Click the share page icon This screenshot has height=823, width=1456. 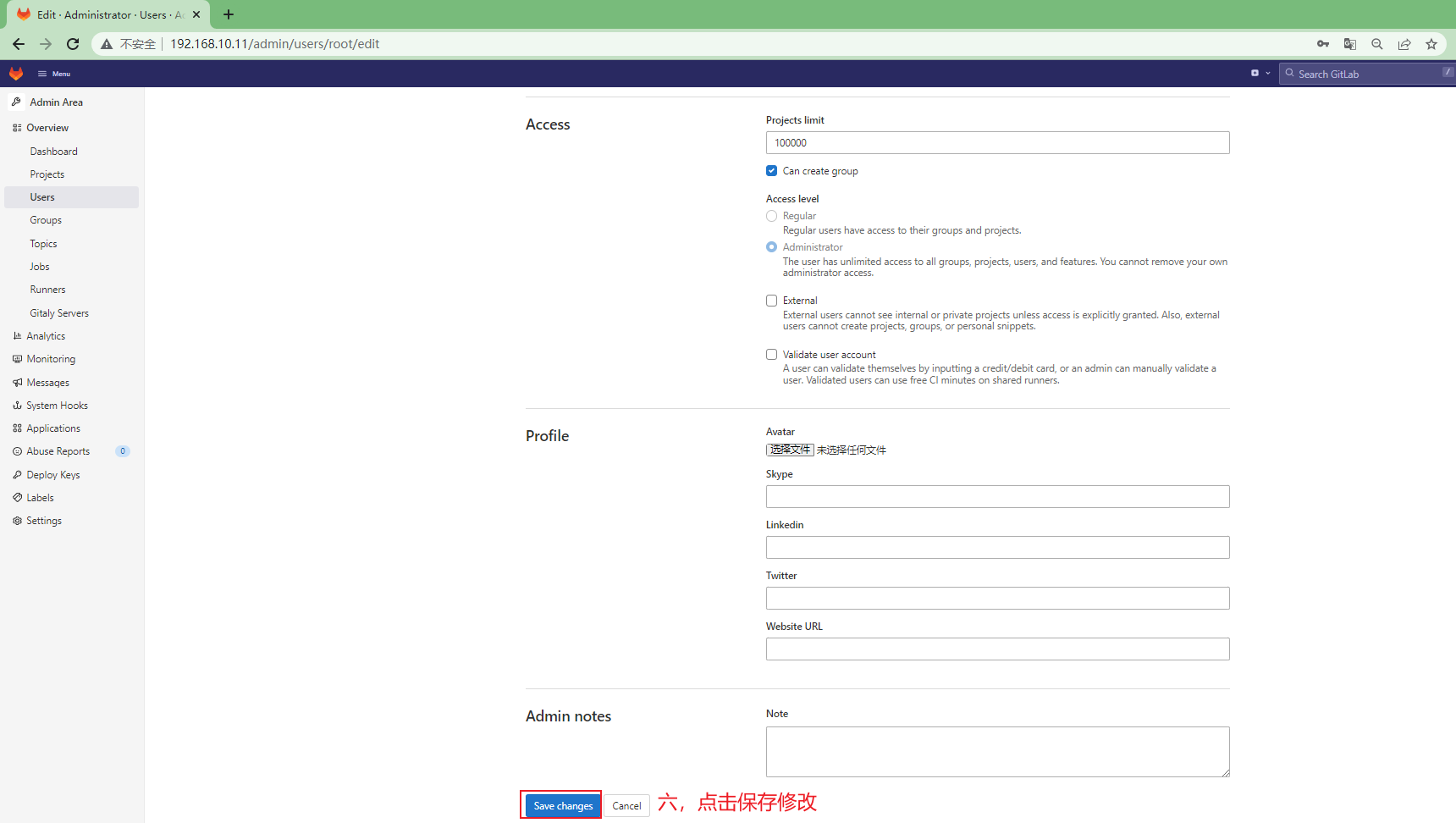click(1404, 44)
